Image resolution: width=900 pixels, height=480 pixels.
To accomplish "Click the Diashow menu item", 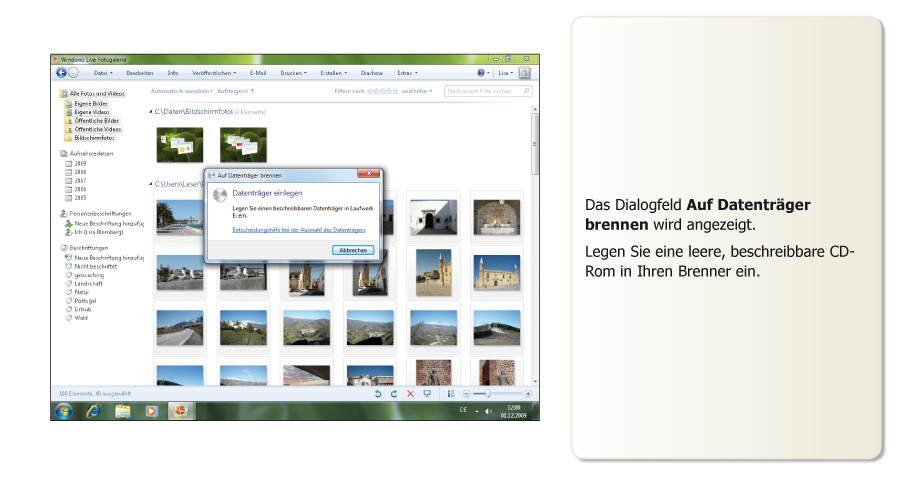I will (x=372, y=73).
